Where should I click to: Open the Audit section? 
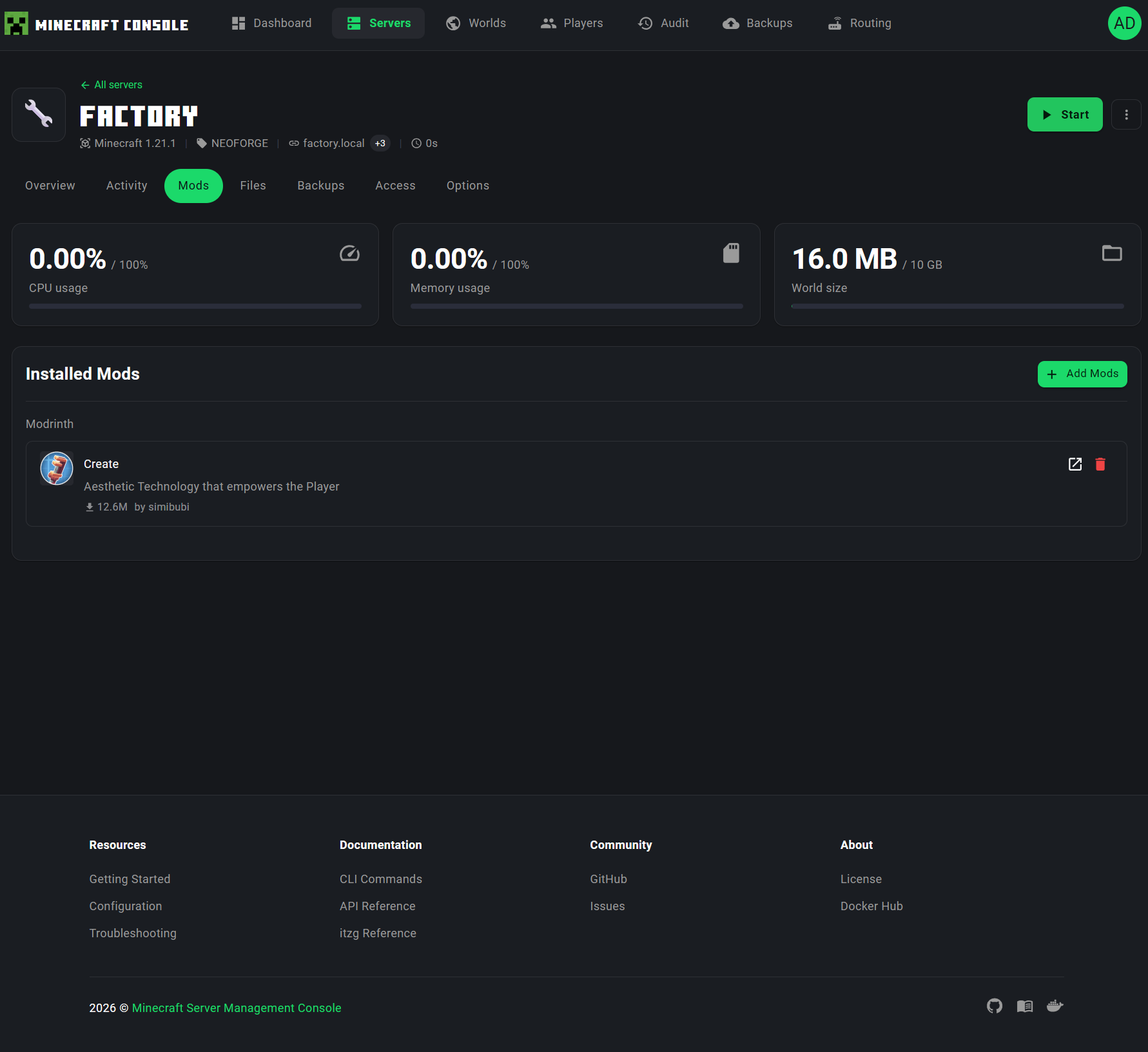click(x=663, y=23)
